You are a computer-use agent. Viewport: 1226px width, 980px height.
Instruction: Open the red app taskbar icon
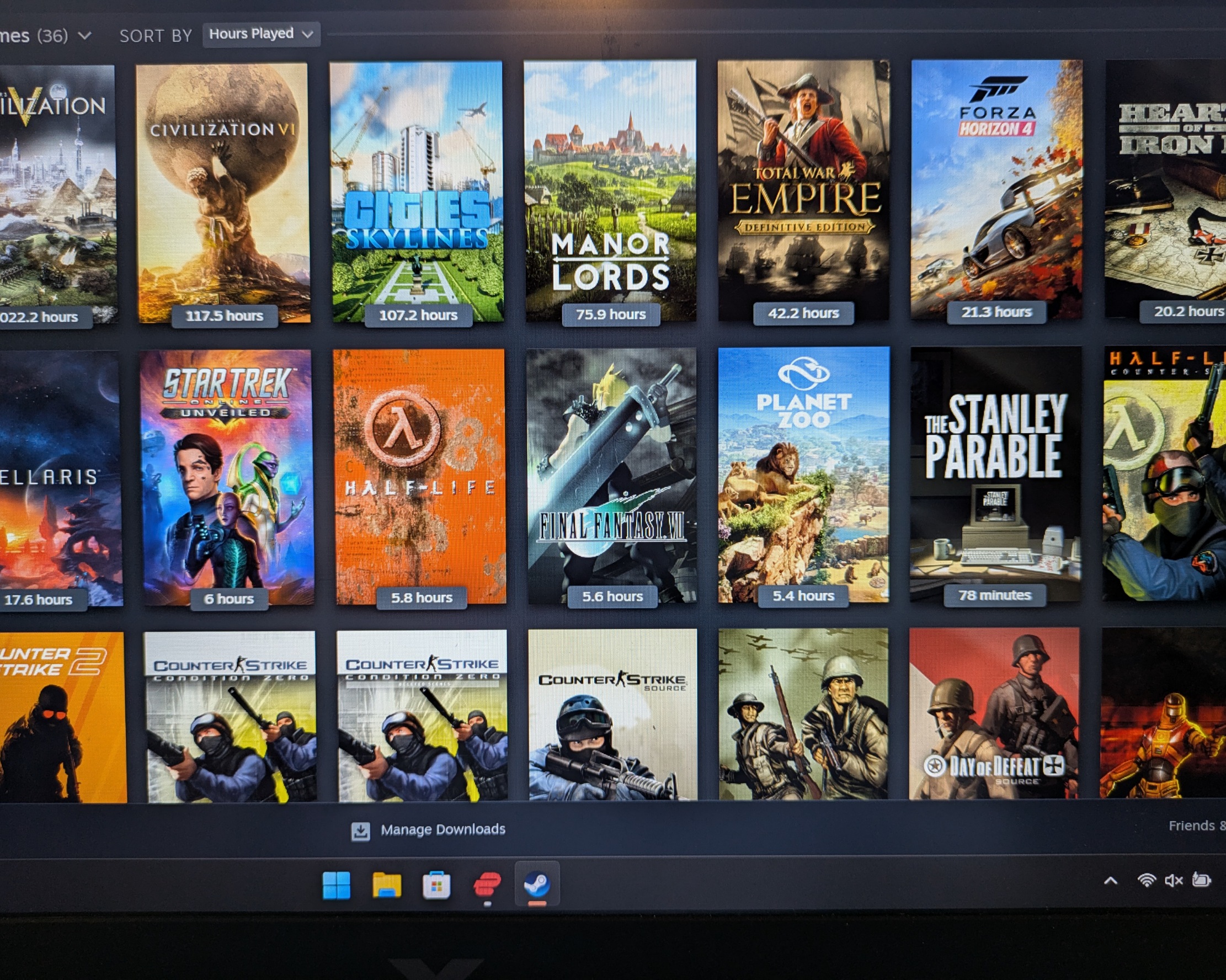tap(487, 885)
